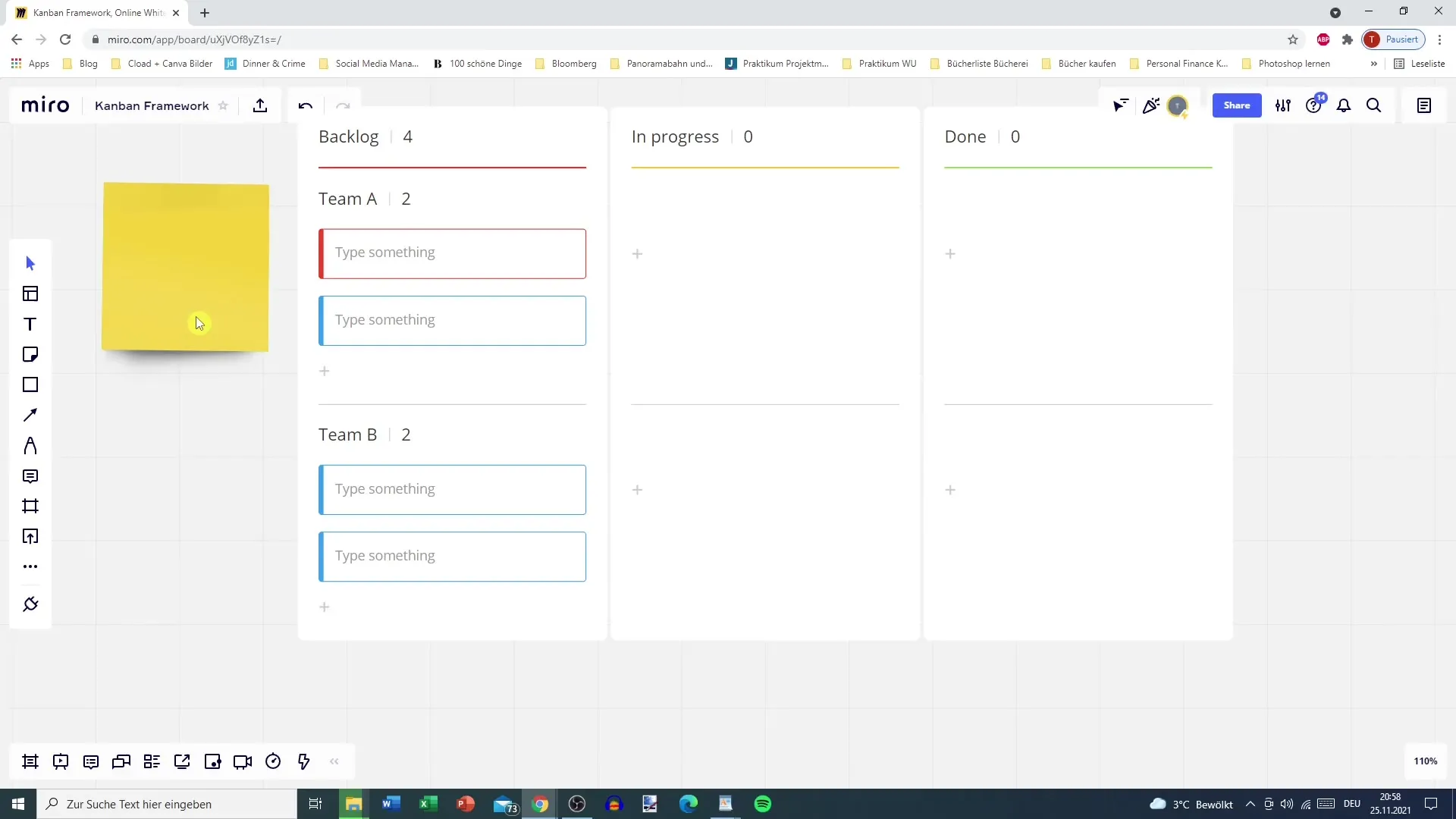
Task: Click the Kanban Framework board title
Action: (x=152, y=106)
